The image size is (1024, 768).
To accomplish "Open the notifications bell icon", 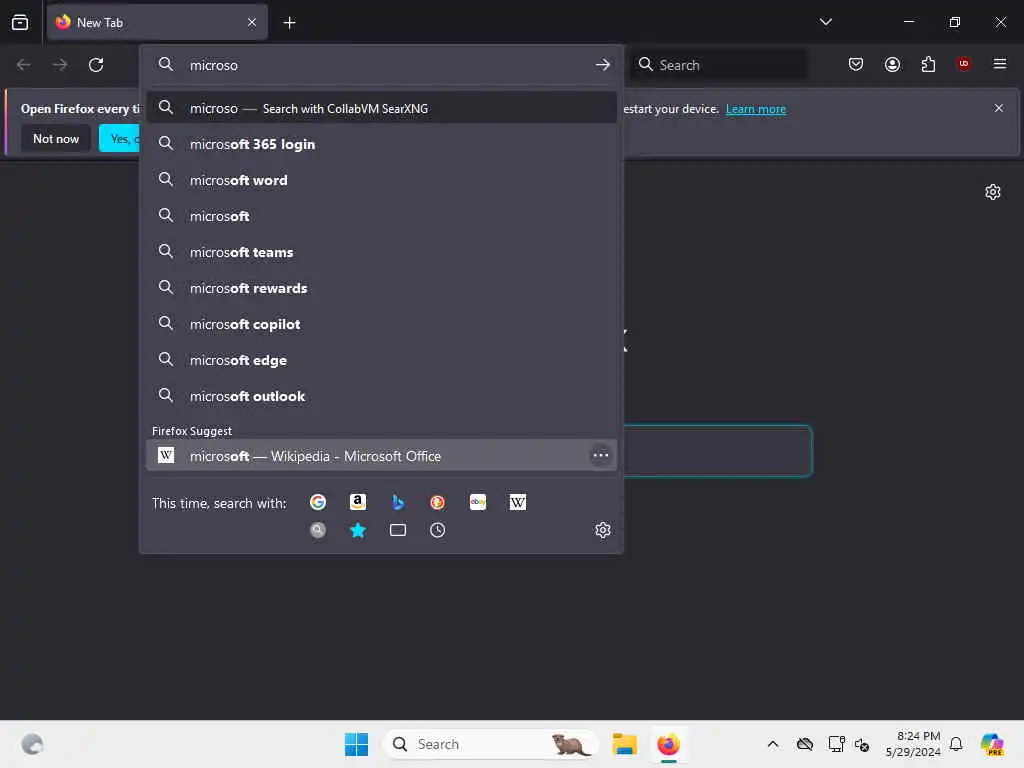I will (x=956, y=744).
